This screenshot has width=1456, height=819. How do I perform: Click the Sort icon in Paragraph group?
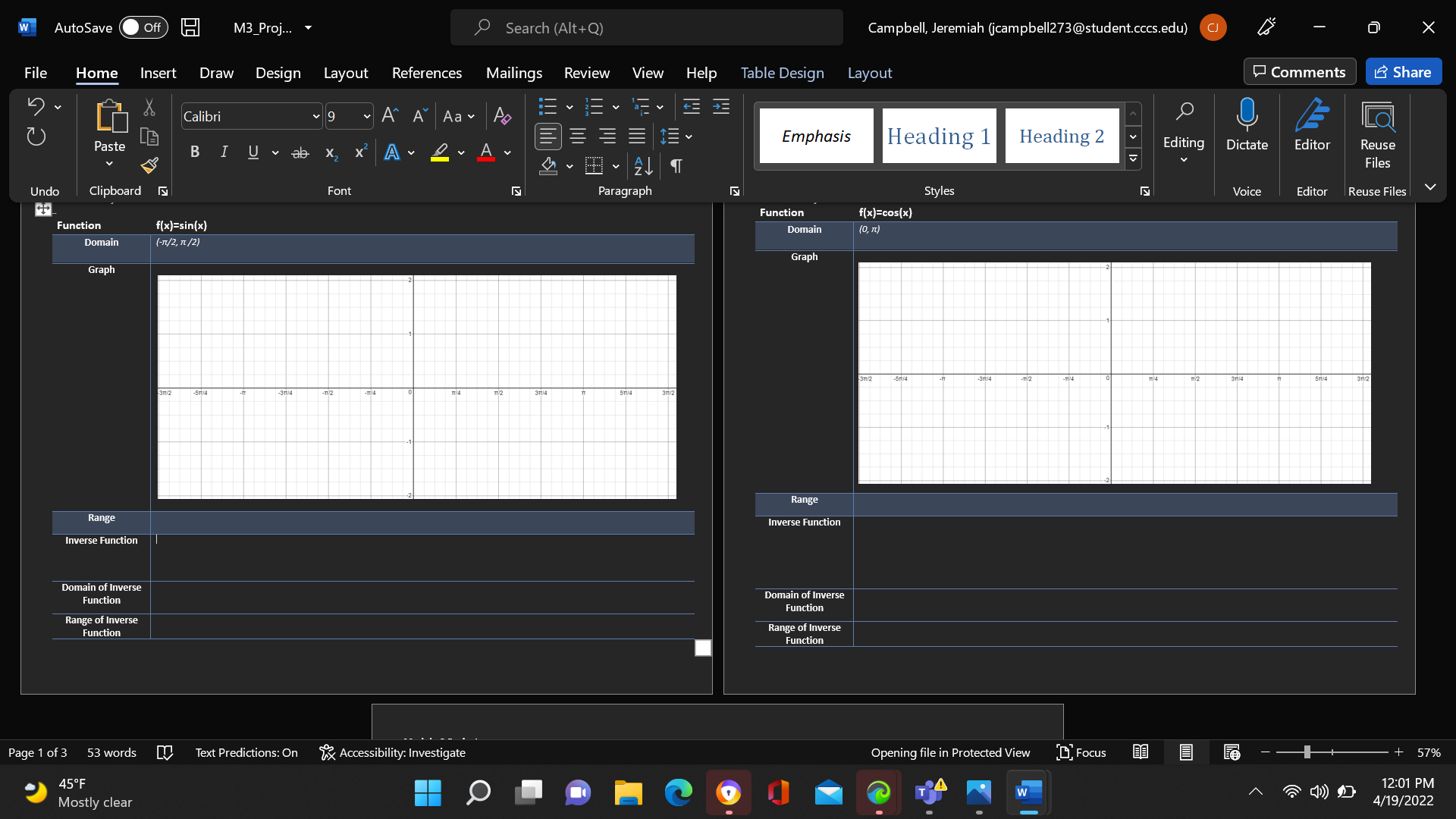pos(643,165)
